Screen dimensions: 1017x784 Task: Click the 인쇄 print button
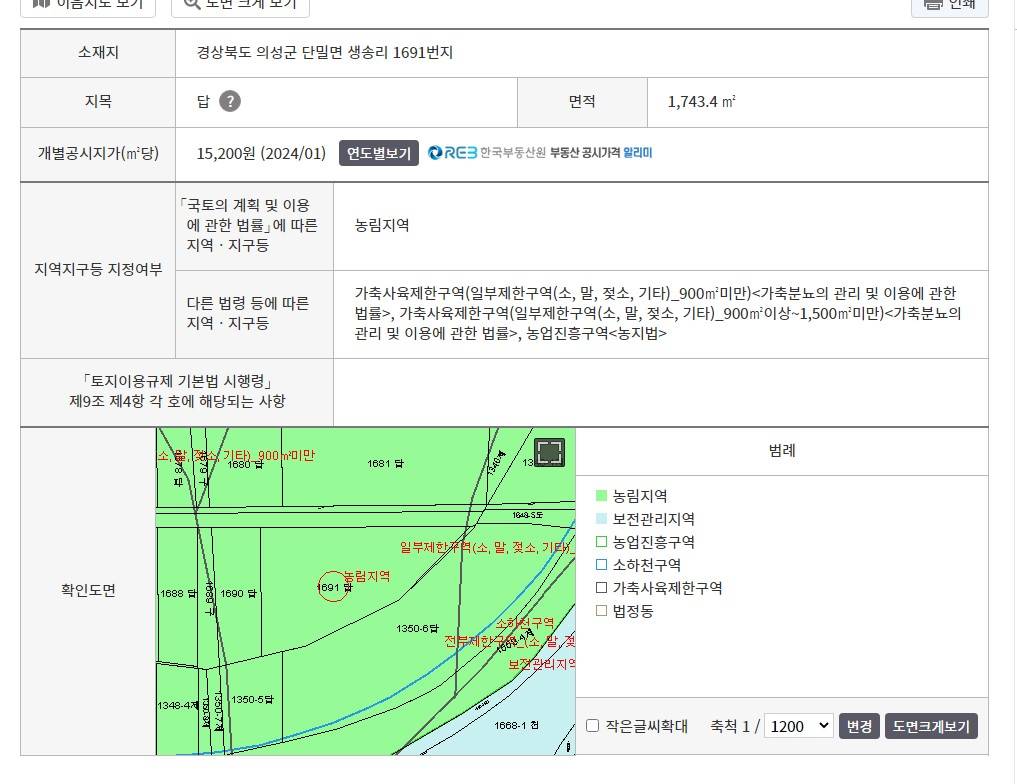[x=950, y=5]
